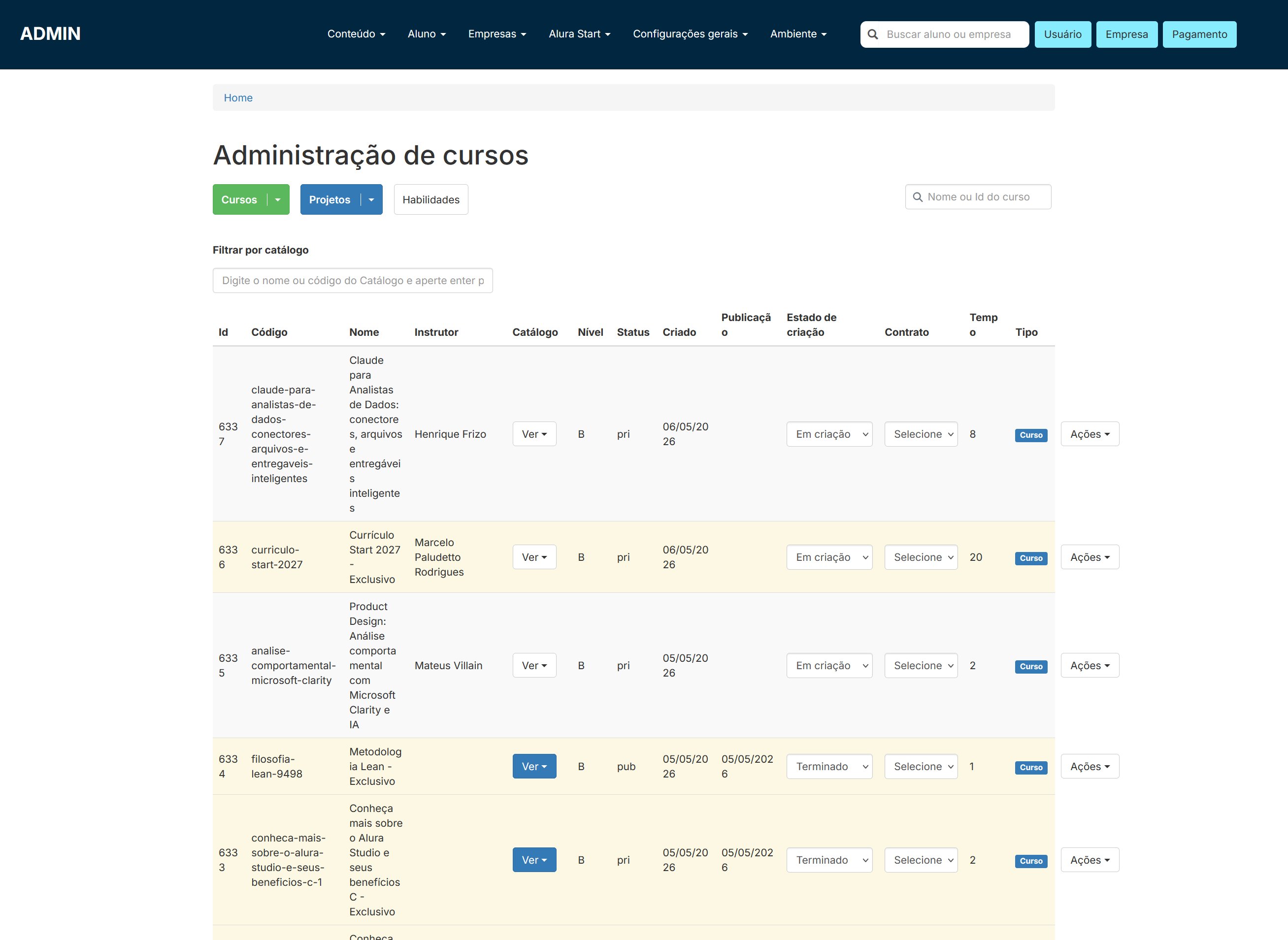The image size is (1288, 940).
Task: Click the pub status in filosofia-lean row
Action: 626,767
